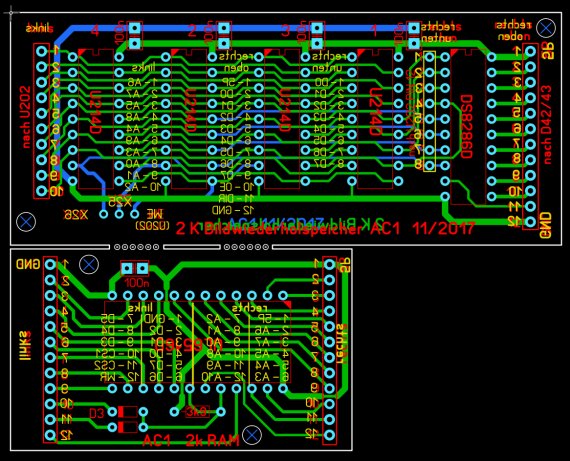Image resolution: width=570 pixels, height=461 pixels.
Task: Click the 3k9 resistor label
Action: pos(197,412)
